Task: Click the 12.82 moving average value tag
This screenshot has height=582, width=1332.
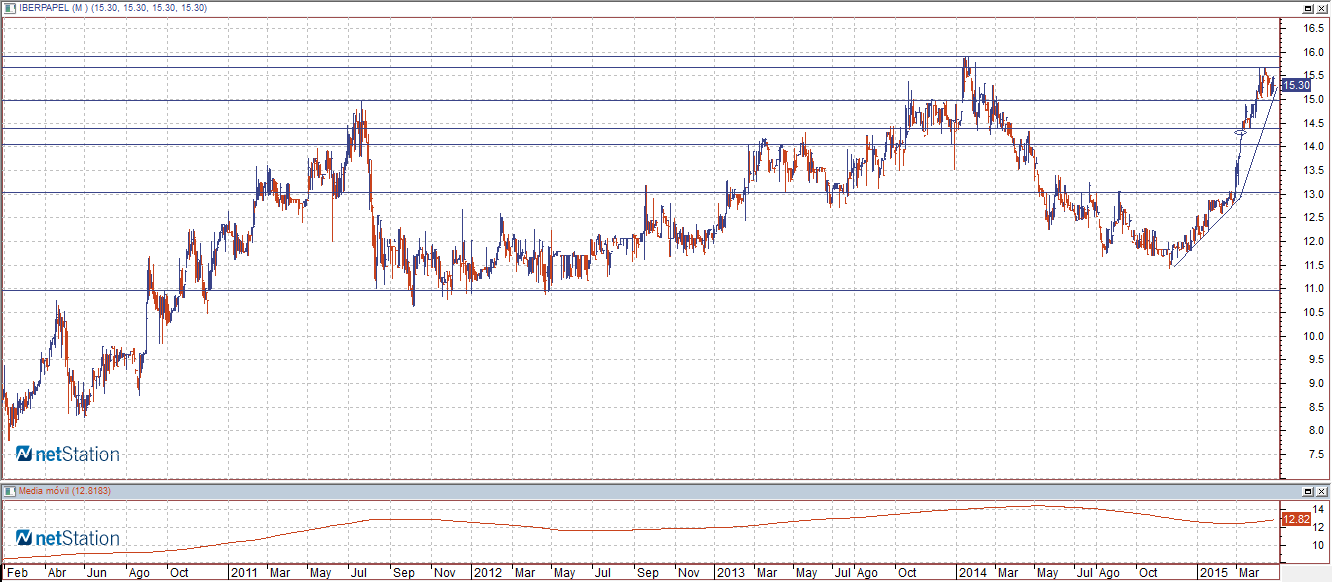Action: 1295,520
